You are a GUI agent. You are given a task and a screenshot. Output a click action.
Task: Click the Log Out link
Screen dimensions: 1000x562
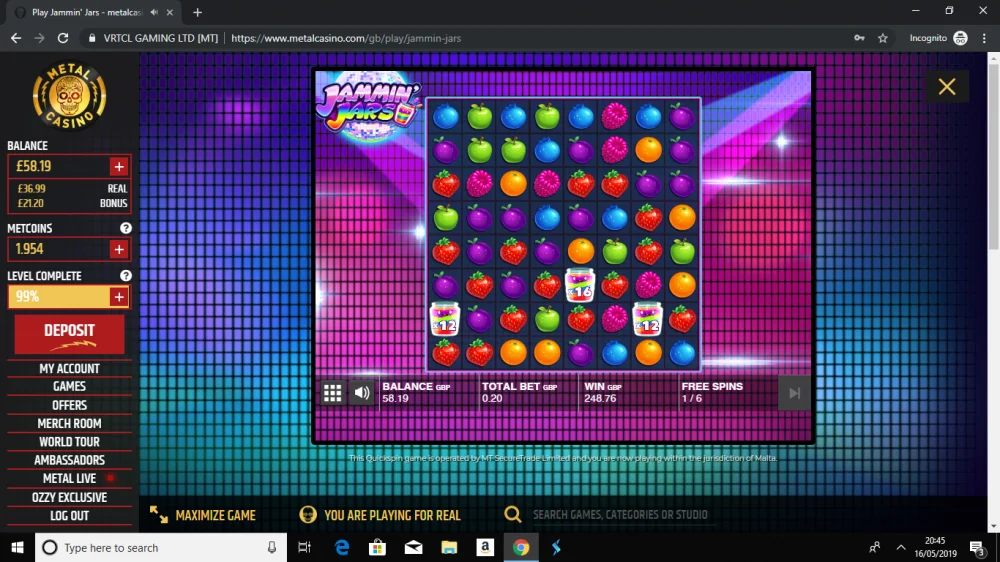[70, 515]
